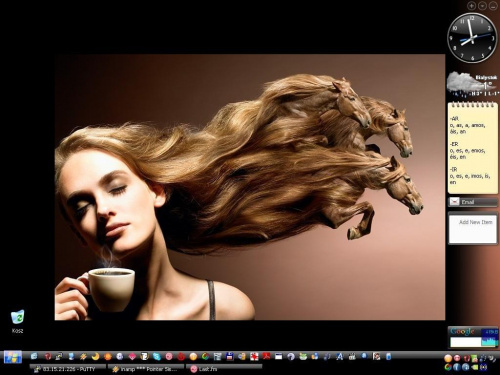Launch the blue letter A font icon
This screenshot has height=375, width=500.
pos(340,356)
